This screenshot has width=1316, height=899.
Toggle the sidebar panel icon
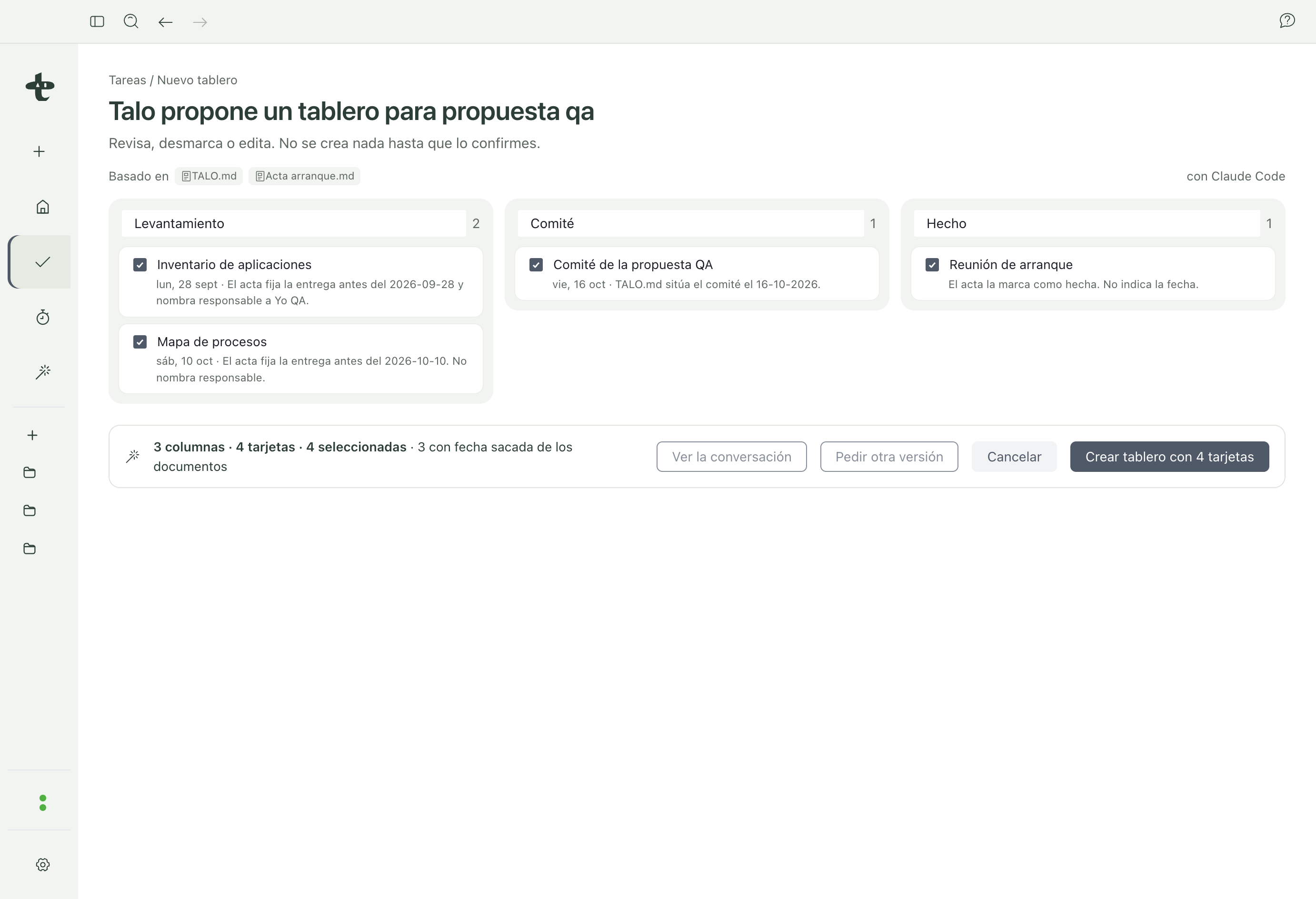[97, 21]
